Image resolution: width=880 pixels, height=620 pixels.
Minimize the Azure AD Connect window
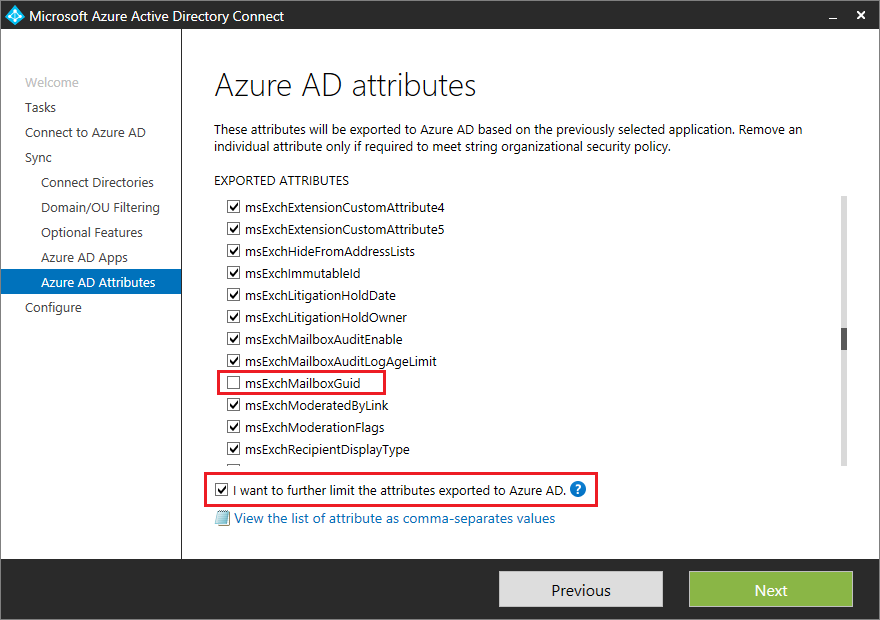click(x=833, y=16)
